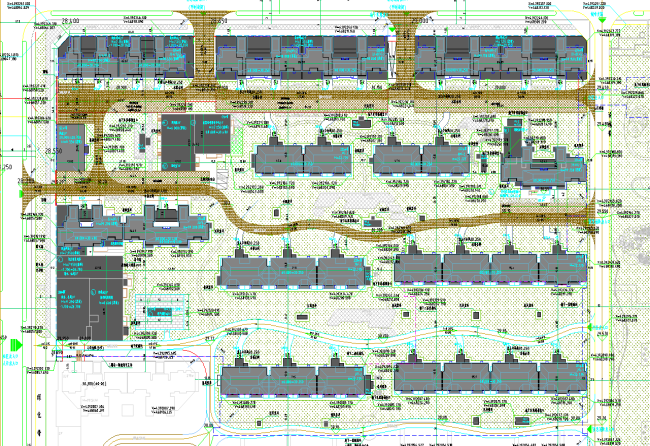The image size is (650, 446).
Task: Pick the elevation label 28.100
Action: [x=70, y=20]
